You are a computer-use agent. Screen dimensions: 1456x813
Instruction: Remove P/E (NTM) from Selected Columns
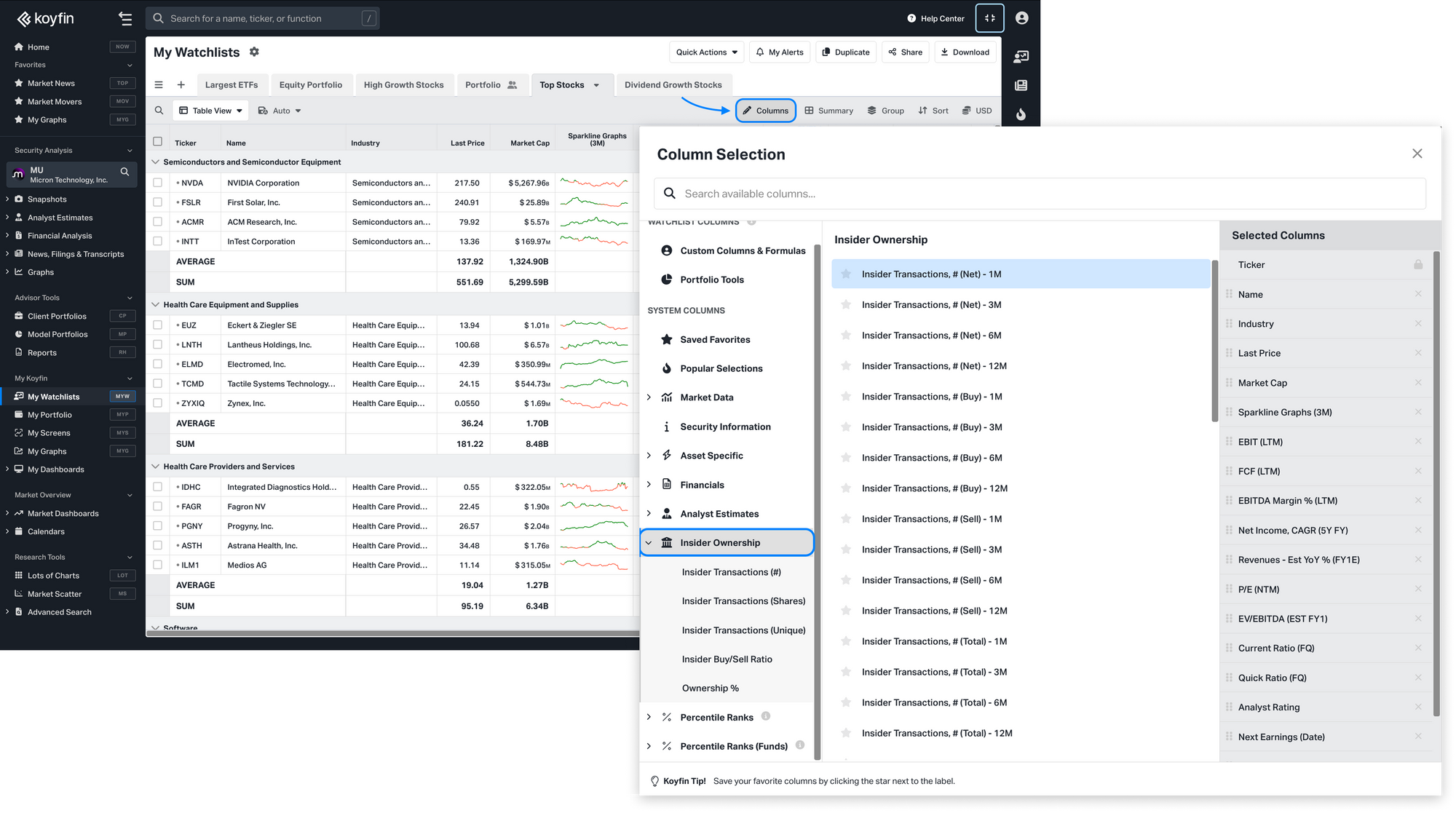coord(1418,590)
